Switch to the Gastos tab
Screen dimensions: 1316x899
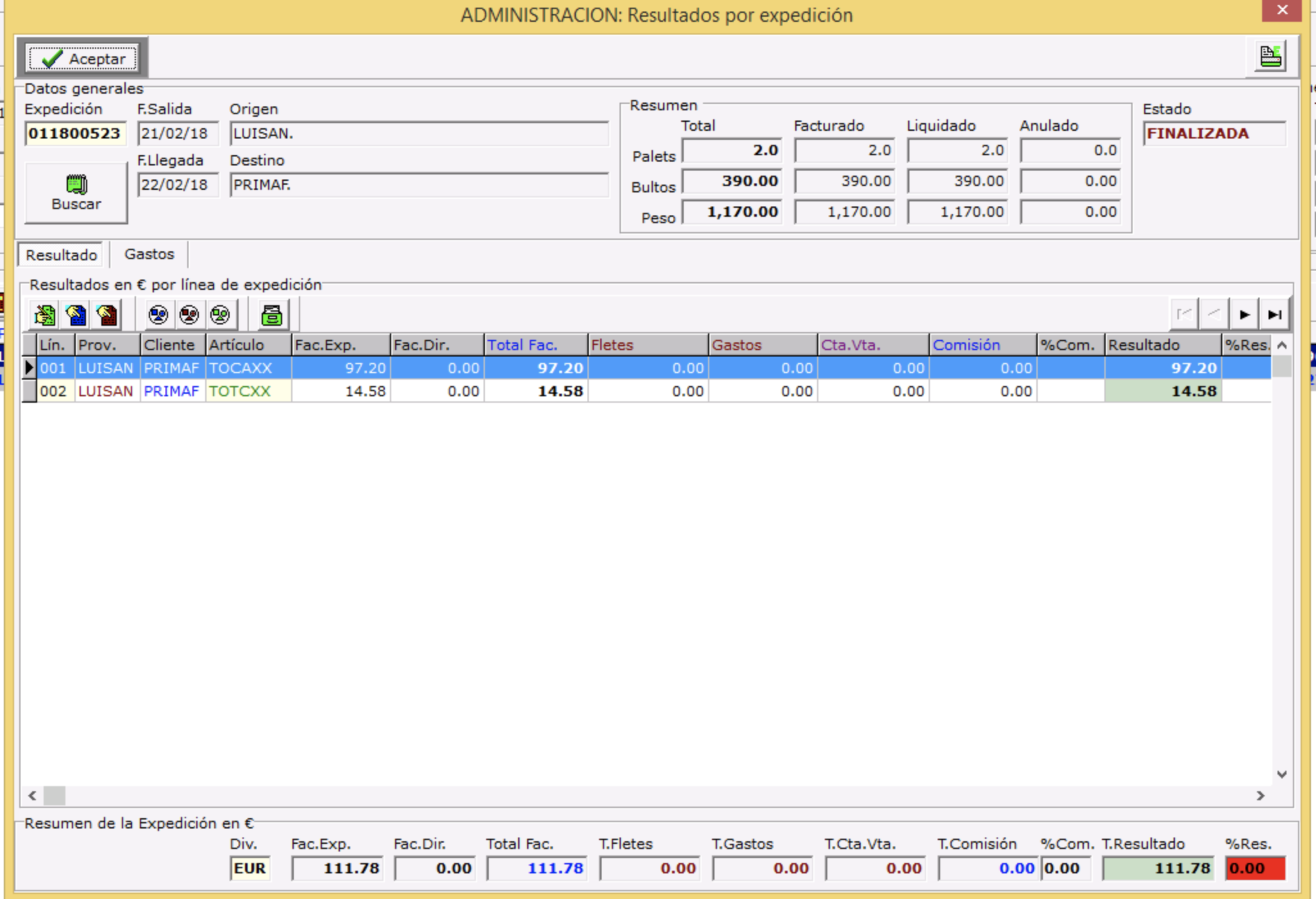click(x=149, y=255)
